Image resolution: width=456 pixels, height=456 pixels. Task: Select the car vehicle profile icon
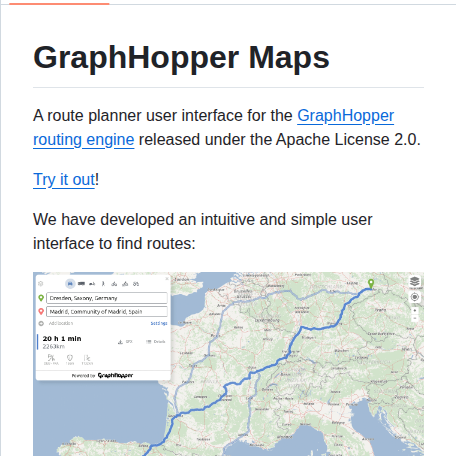point(70,284)
